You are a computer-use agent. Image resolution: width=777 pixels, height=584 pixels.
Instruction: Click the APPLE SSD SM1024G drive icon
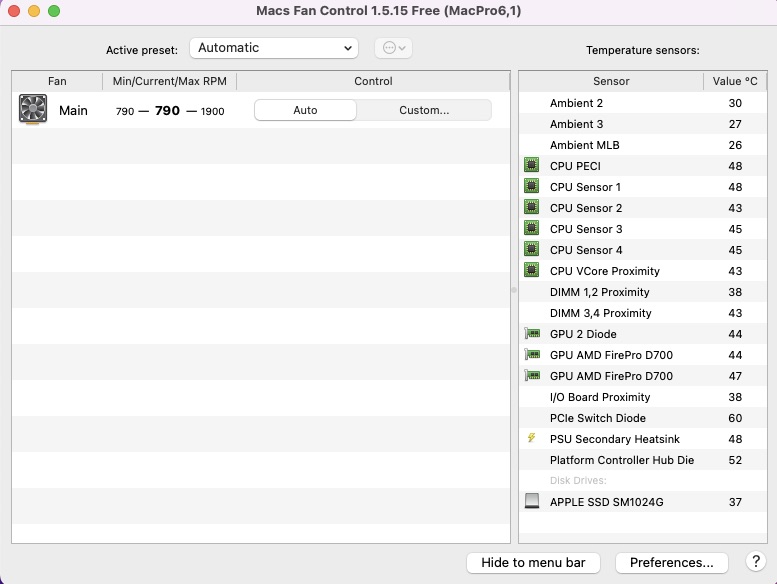click(532, 501)
